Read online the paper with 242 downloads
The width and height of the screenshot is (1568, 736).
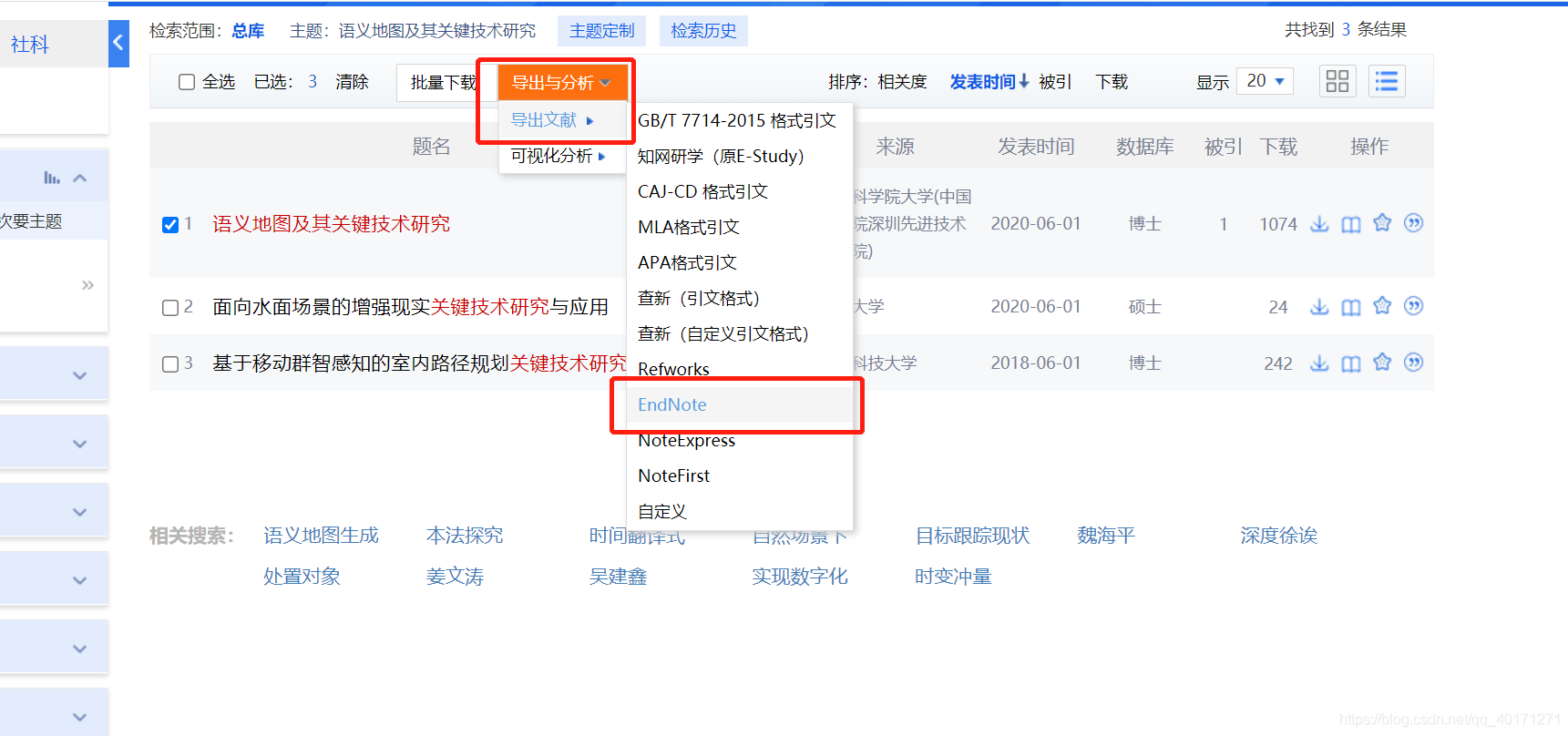(1351, 363)
